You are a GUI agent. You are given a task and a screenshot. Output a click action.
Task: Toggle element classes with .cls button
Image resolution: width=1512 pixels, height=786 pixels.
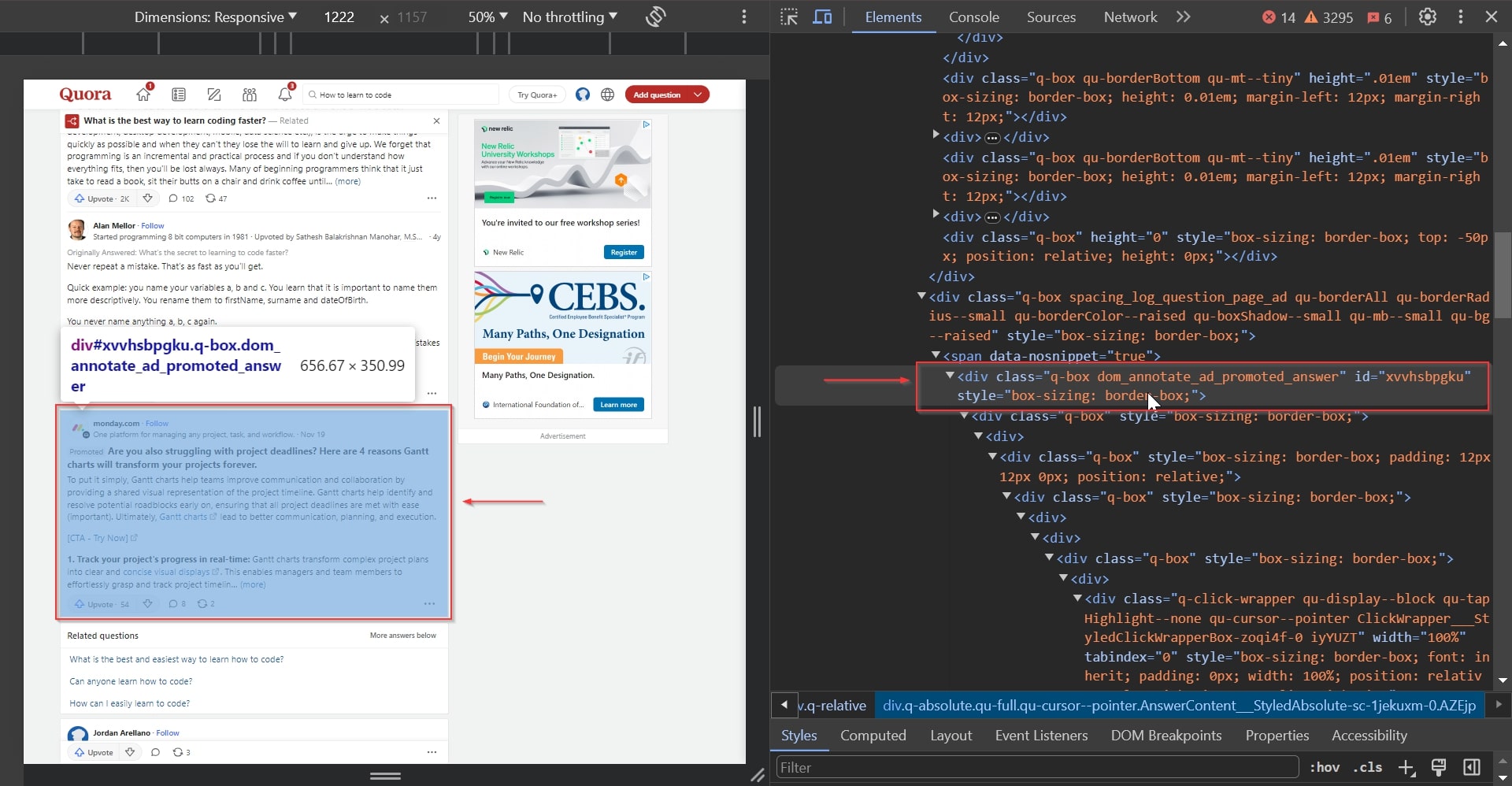coord(1368,767)
